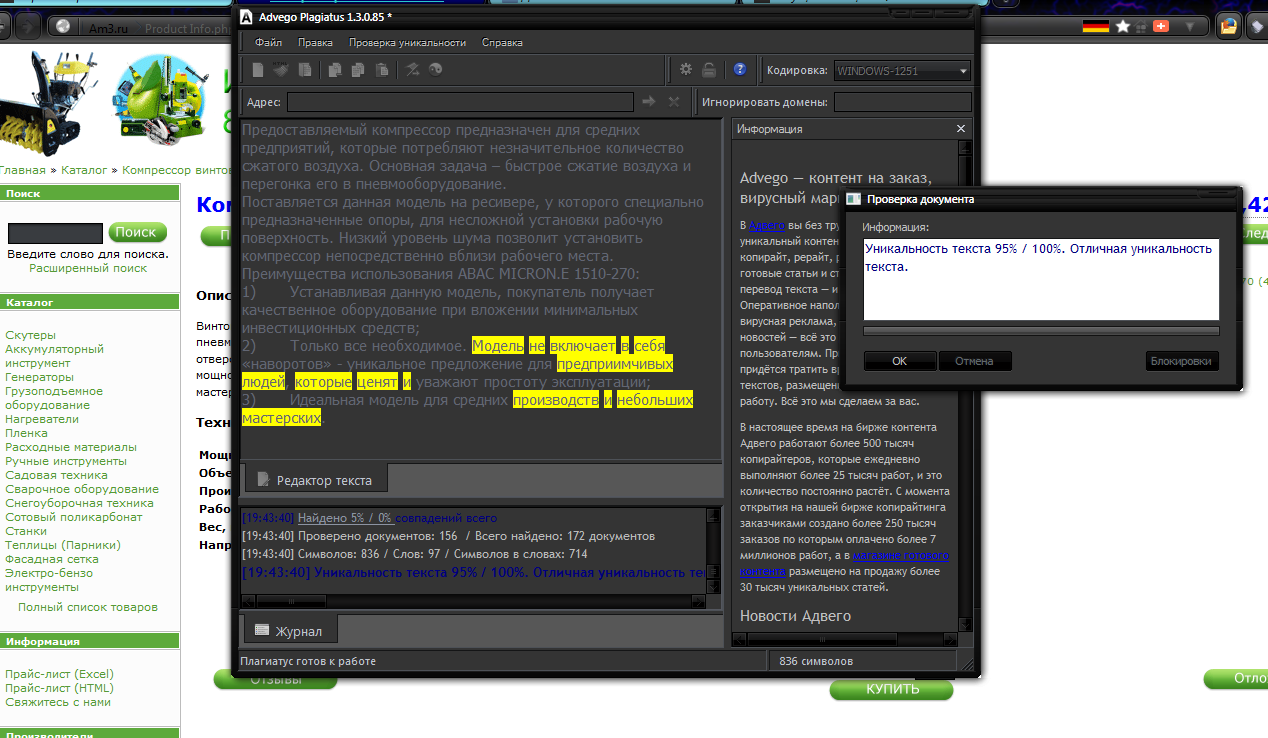Start the quick uniqueness check icon
This screenshot has width=1268, height=738.
click(x=412, y=70)
